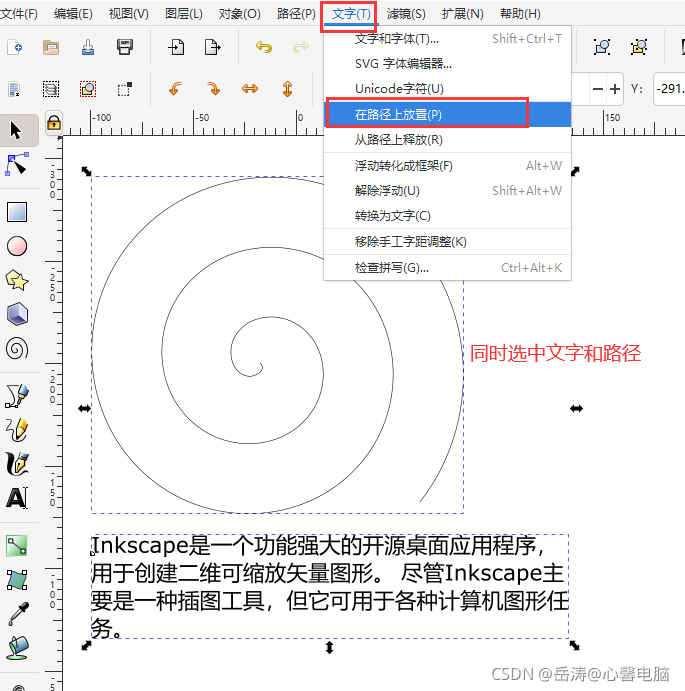Click the Import file icon
This screenshot has width=685, height=691.
tap(176, 47)
